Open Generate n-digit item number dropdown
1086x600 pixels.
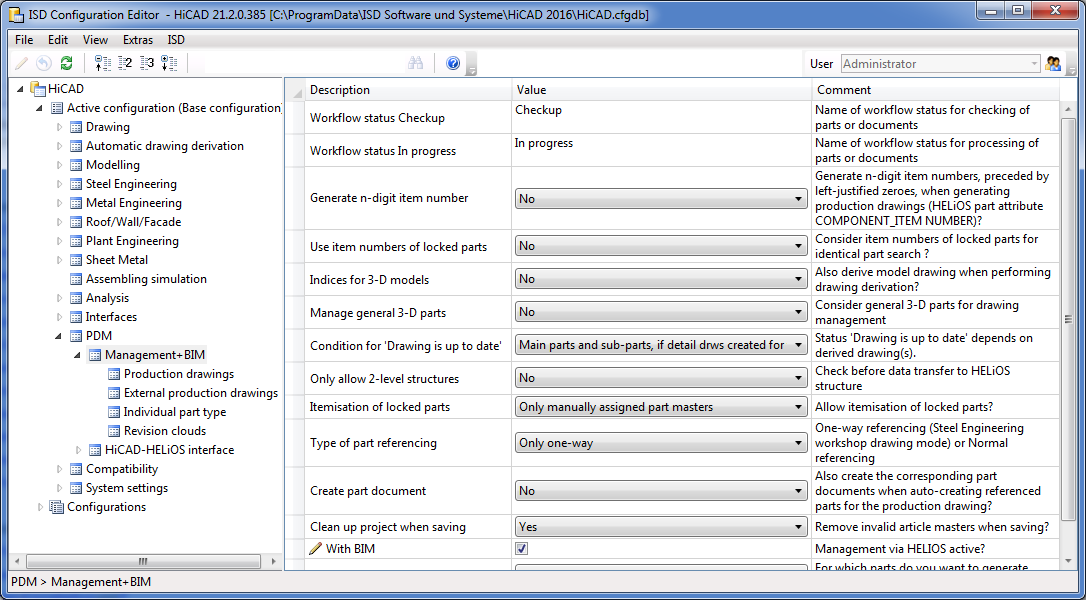[661, 199]
